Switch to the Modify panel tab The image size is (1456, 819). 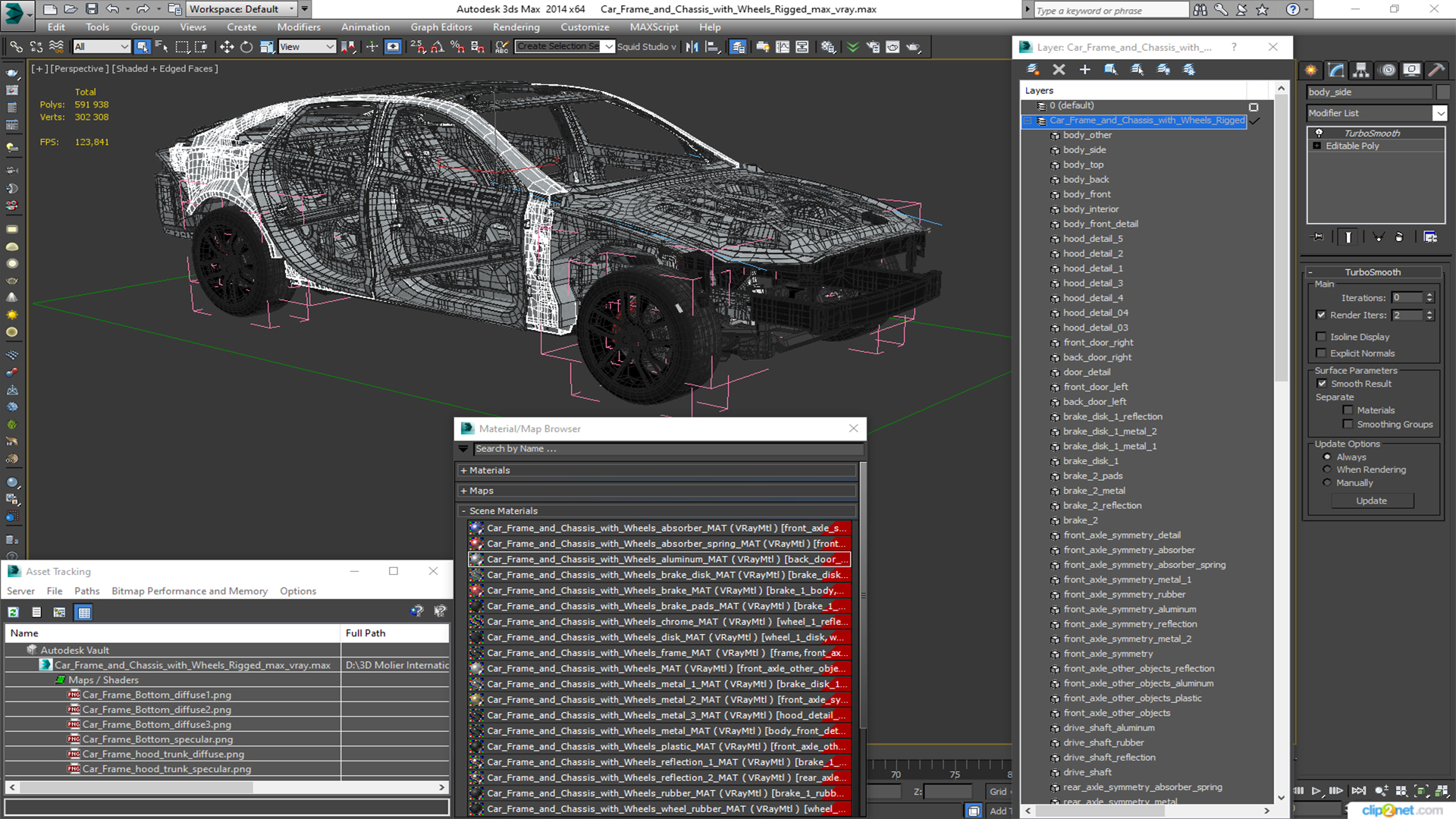point(1337,70)
